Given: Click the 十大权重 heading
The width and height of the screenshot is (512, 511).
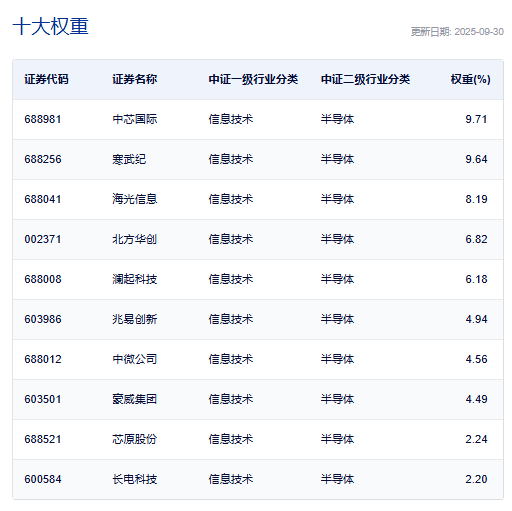Looking at the screenshot, I should pyautogui.click(x=51, y=26).
